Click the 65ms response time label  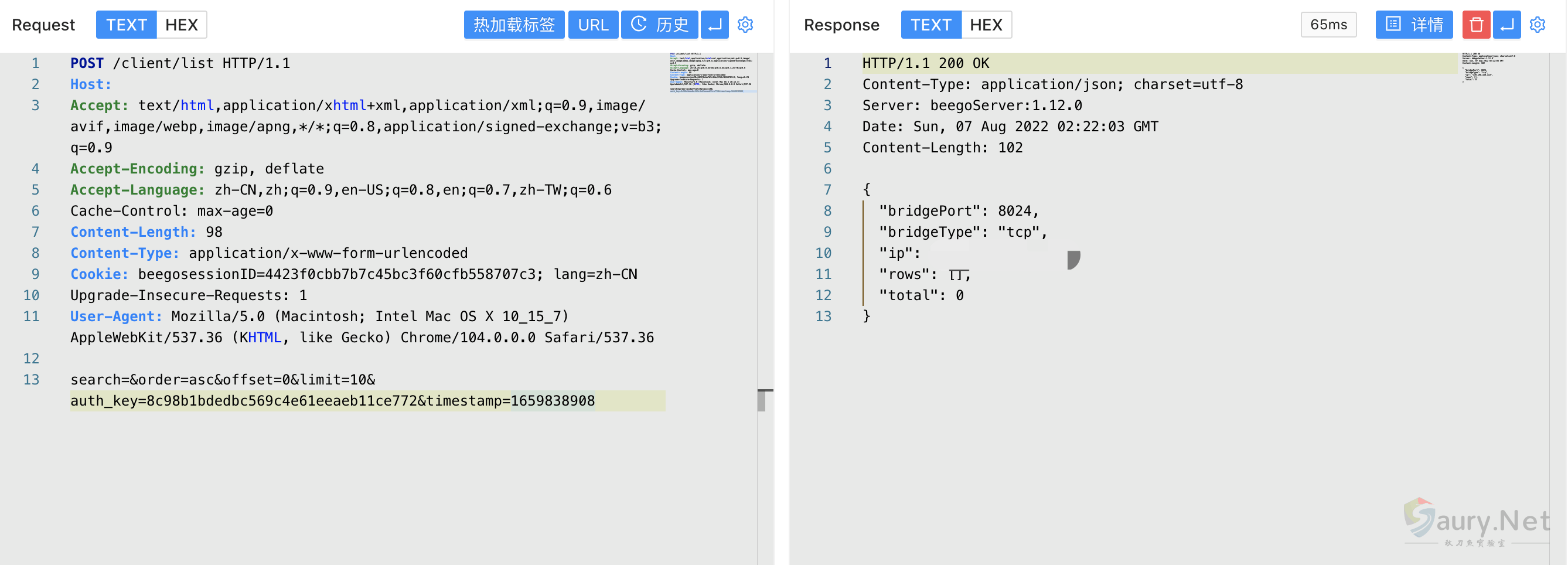[1328, 25]
